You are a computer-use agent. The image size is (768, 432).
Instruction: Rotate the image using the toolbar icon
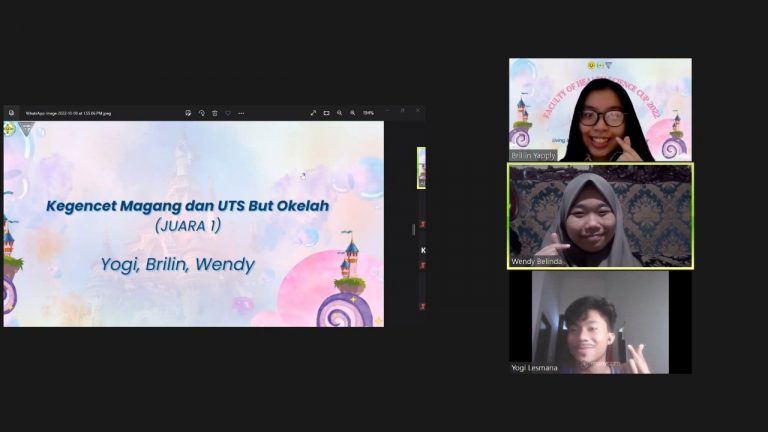pos(202,113)
